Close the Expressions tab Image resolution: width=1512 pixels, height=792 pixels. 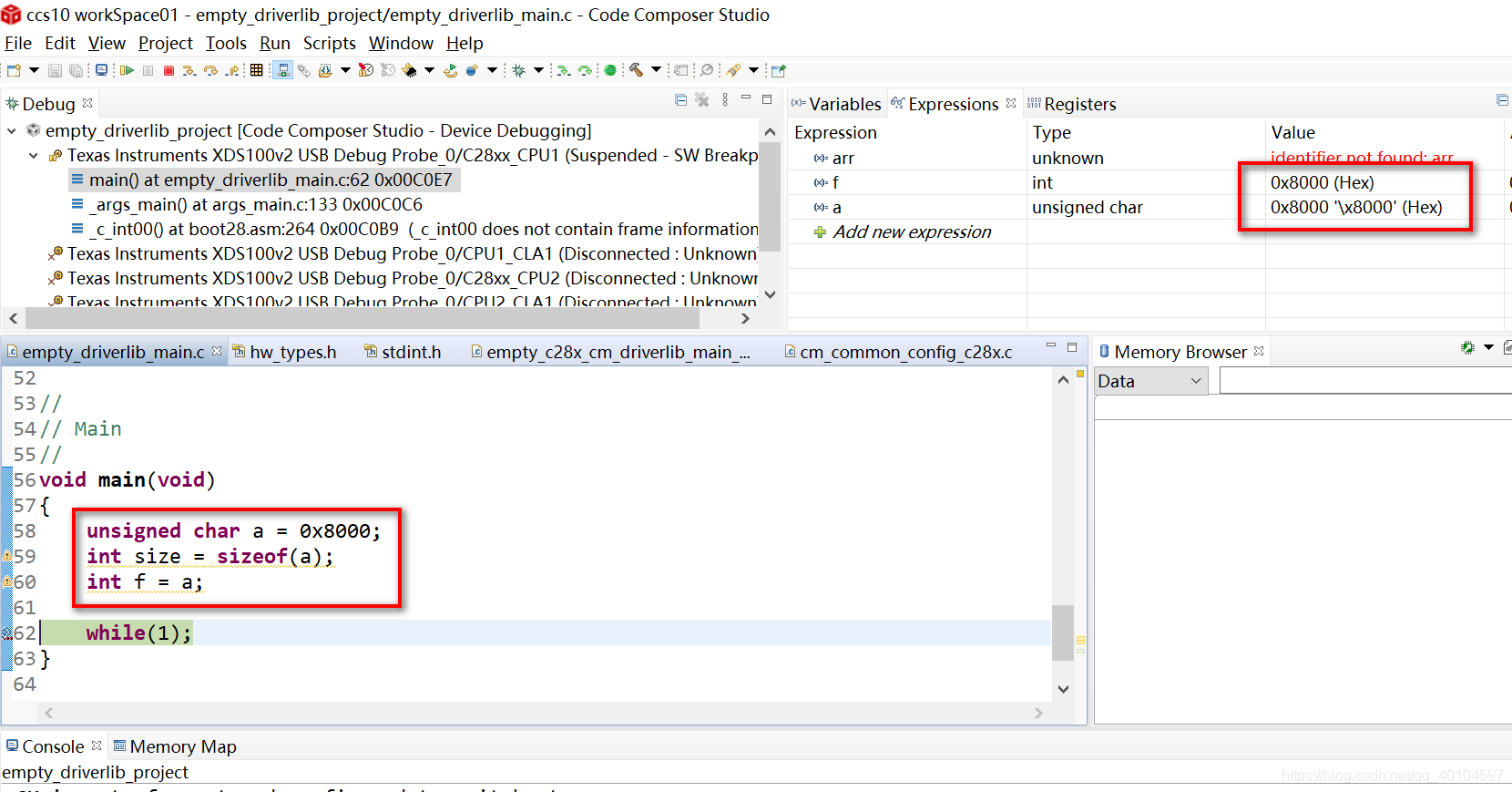pos(1011,103)
